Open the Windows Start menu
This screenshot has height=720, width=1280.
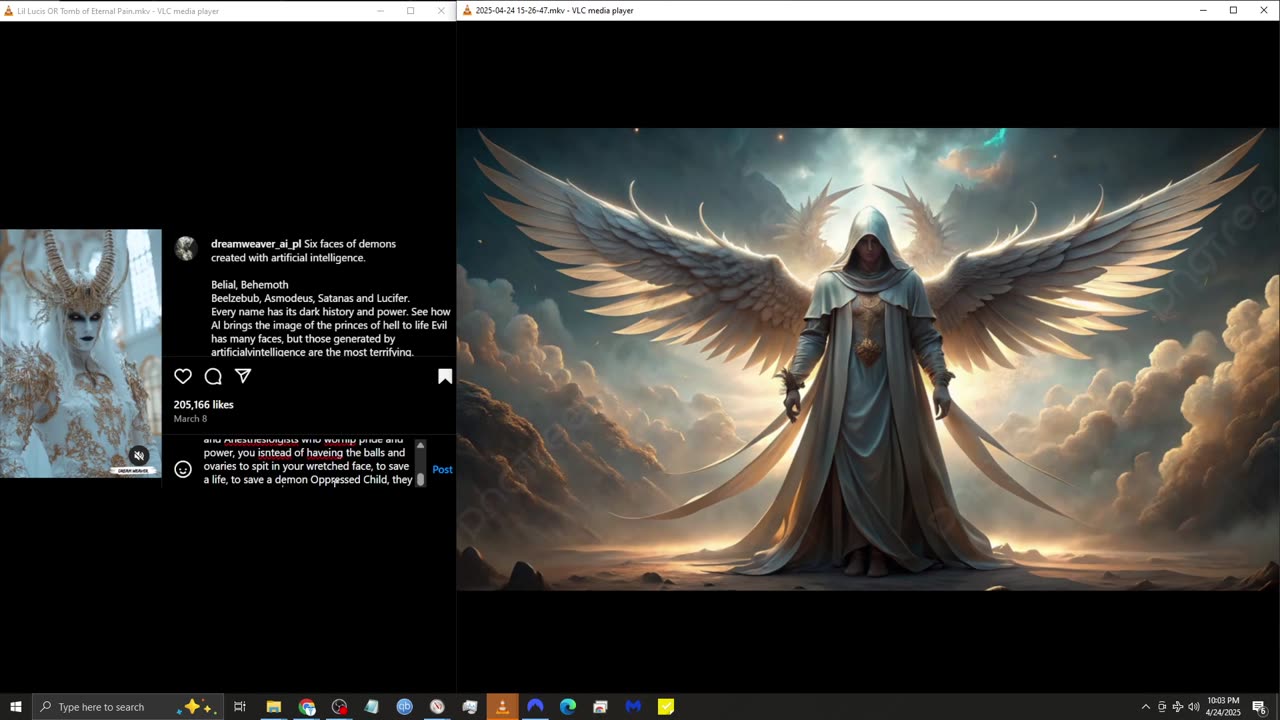coord(16,707)
